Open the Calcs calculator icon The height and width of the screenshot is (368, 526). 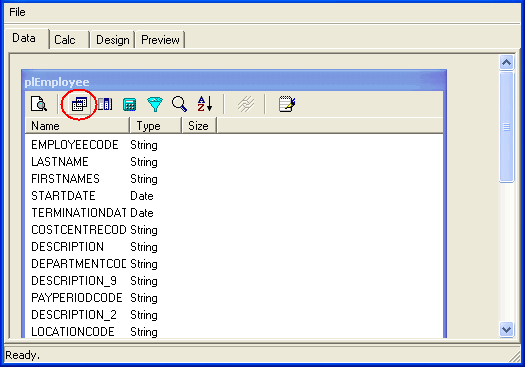[x=129, y=104]
